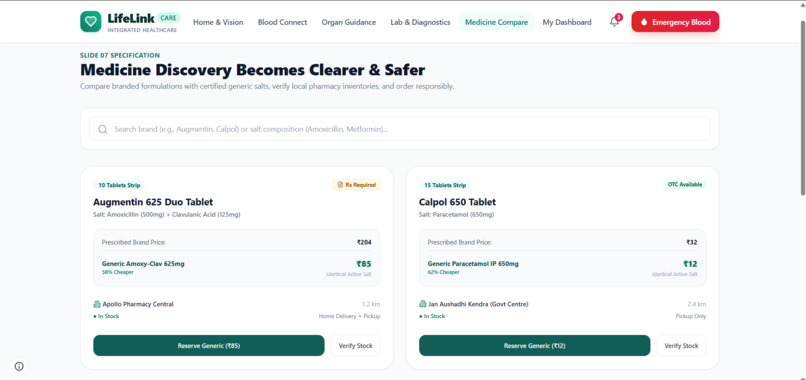Click Amoxicillin + Clavulanic Acid salt line

(x=167, y=214)
